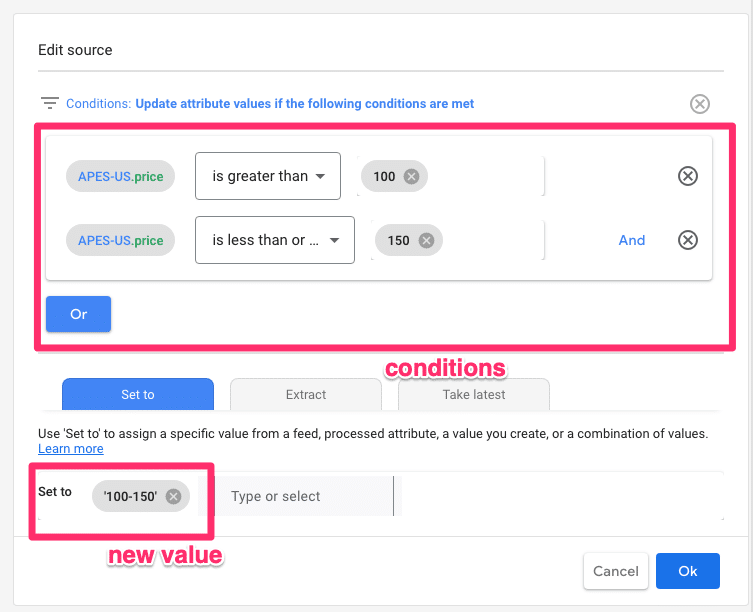Remove all conditions with top-right X icon
753x612 pixels.
click(700, 104)
